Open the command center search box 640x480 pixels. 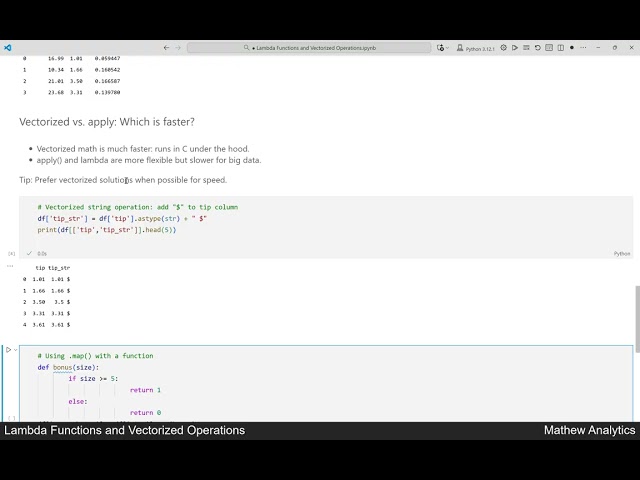coord(309,48)
